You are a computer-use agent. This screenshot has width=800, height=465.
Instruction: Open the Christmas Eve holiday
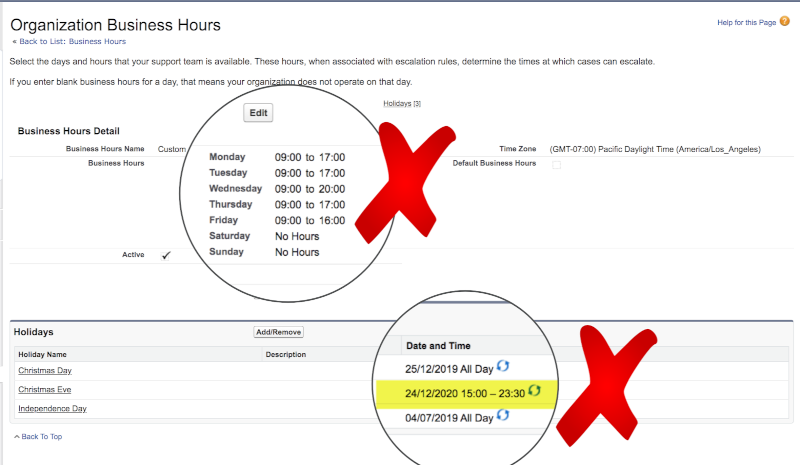coord(45,389)
